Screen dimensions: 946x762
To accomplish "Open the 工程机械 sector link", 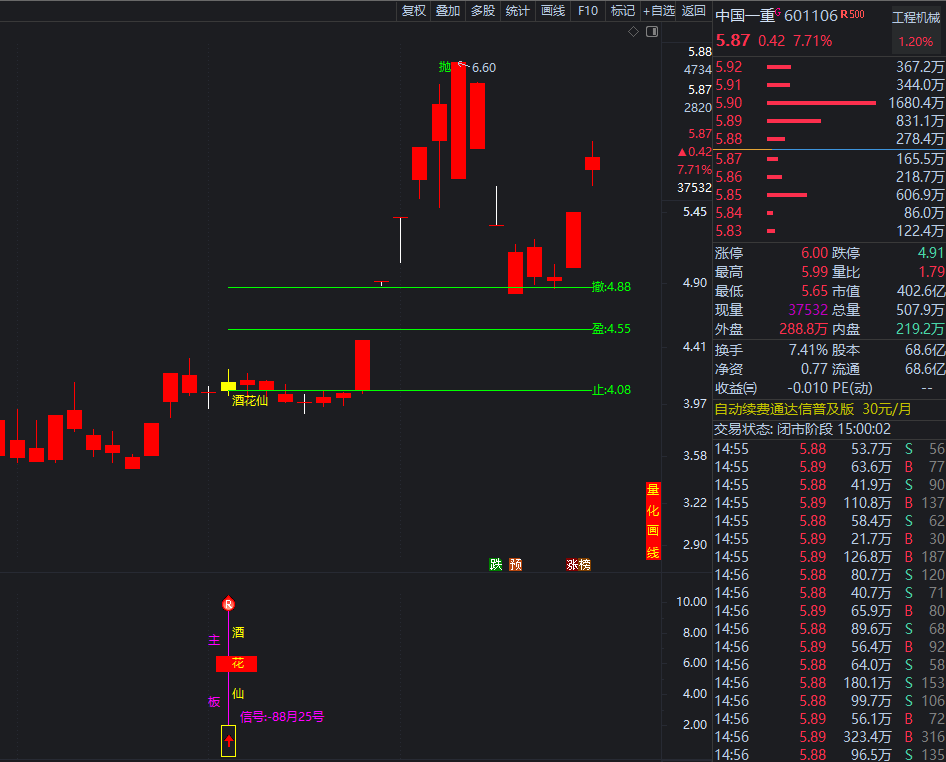I will 915,17.
